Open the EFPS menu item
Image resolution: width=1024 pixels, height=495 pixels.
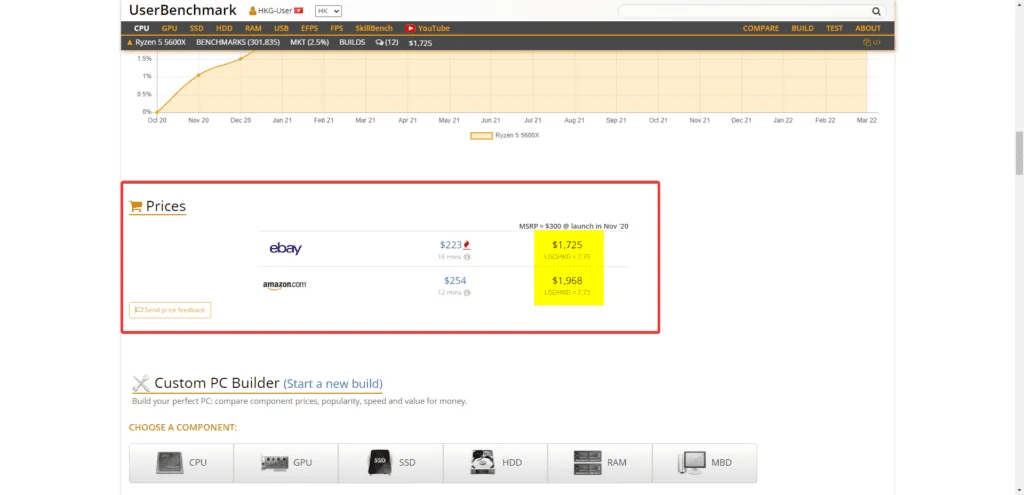[310, 28]
